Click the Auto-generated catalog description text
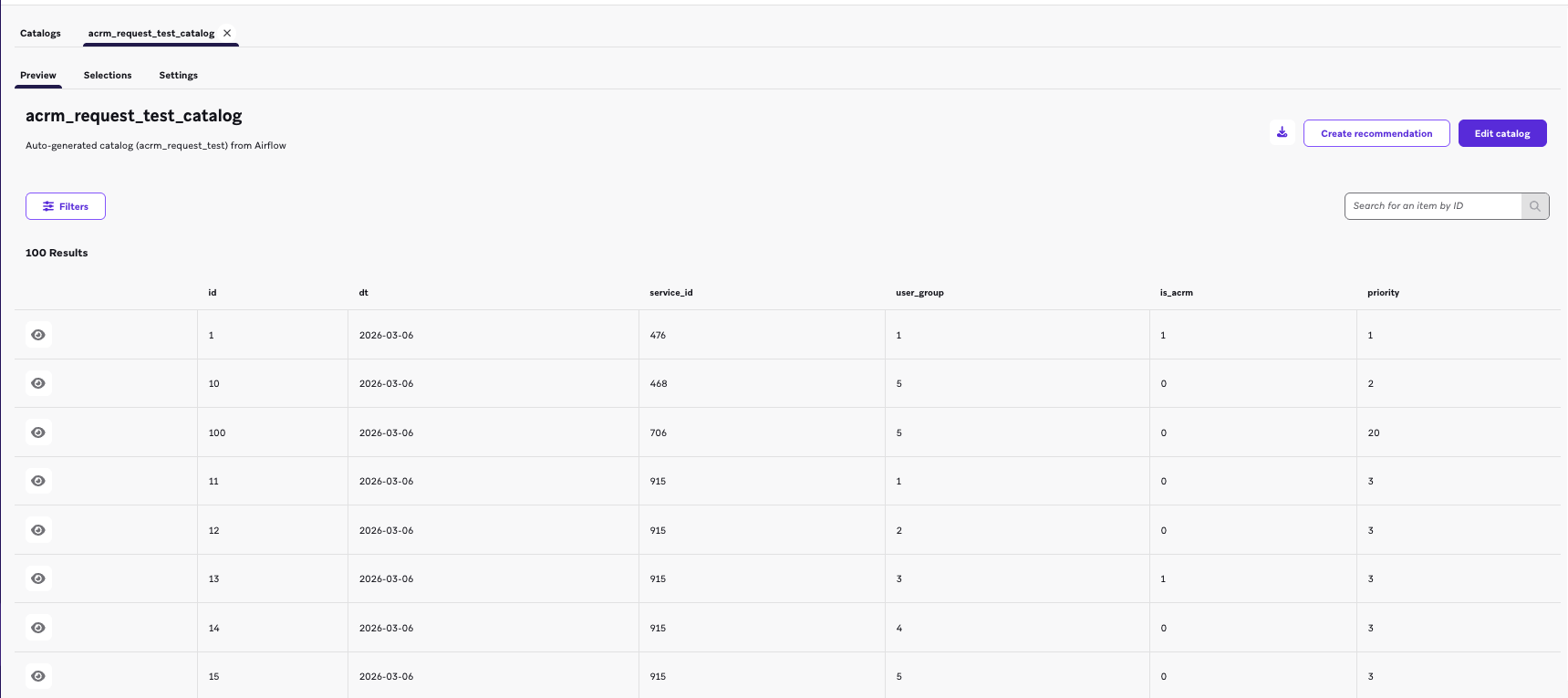The width and height of the screenshot is (1568, 698). coord(156,145)
